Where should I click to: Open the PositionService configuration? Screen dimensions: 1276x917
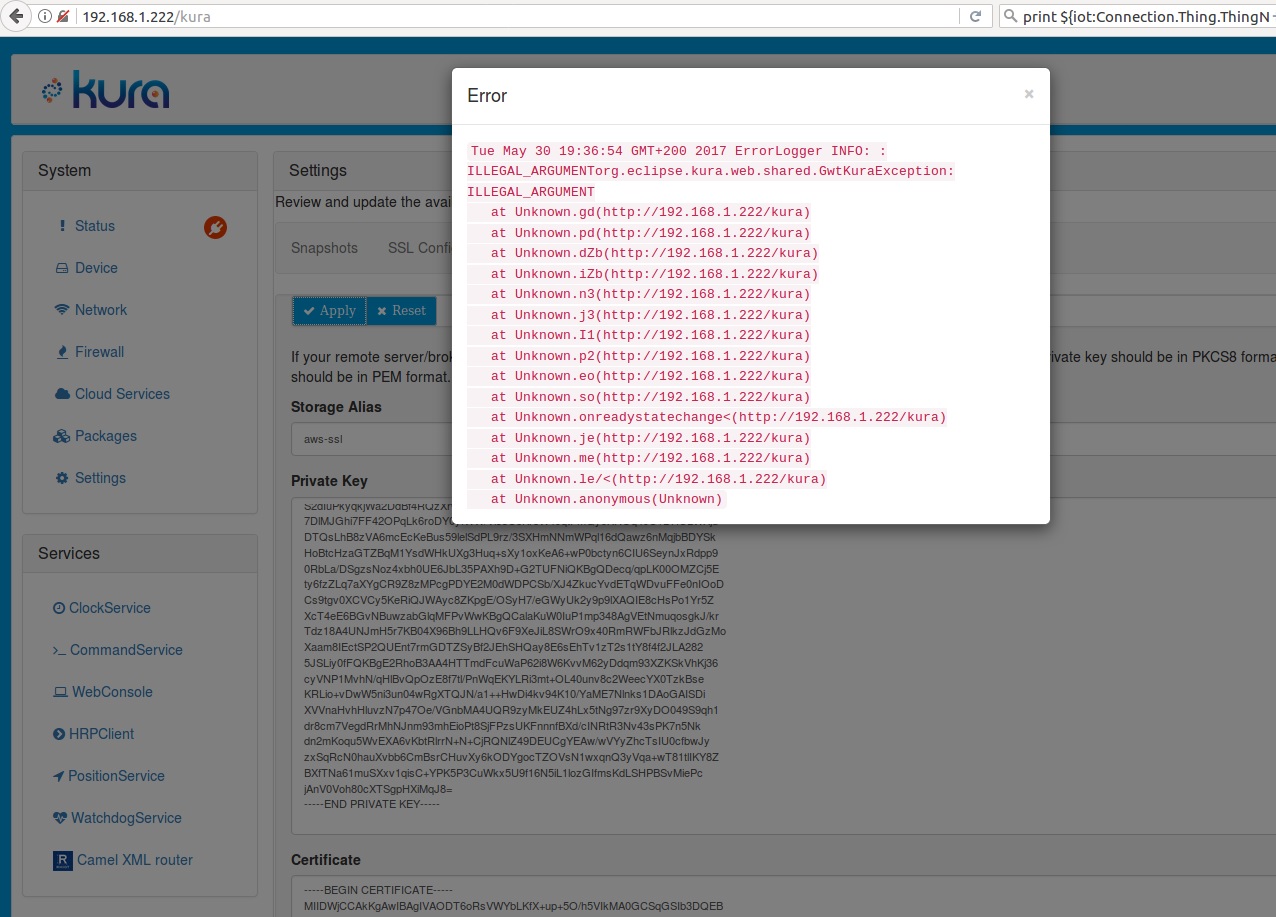116,776
